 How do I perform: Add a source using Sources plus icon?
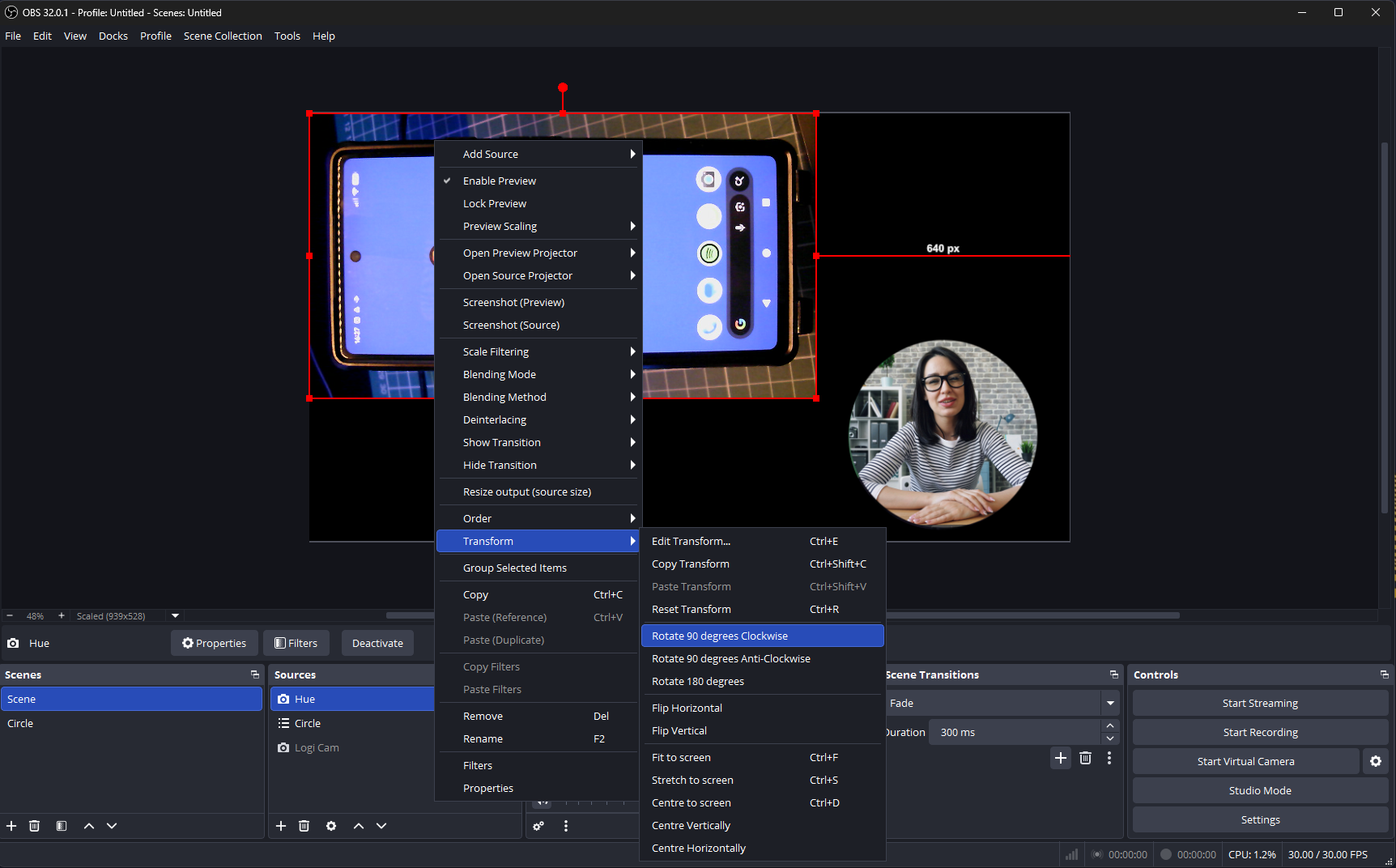point(281,826)
